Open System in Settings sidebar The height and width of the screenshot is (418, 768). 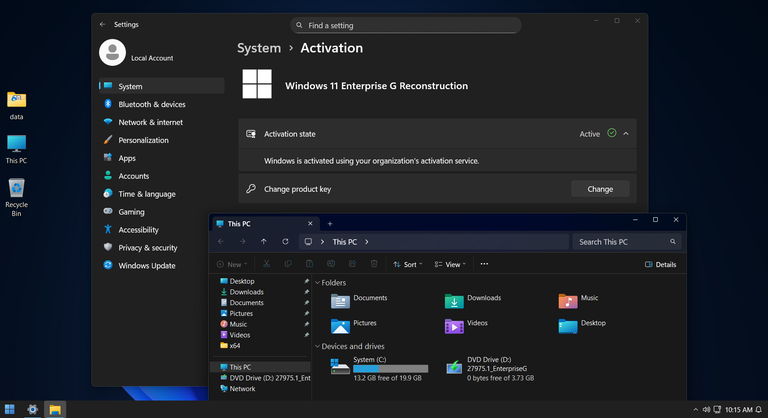click(x=162, y=86)
